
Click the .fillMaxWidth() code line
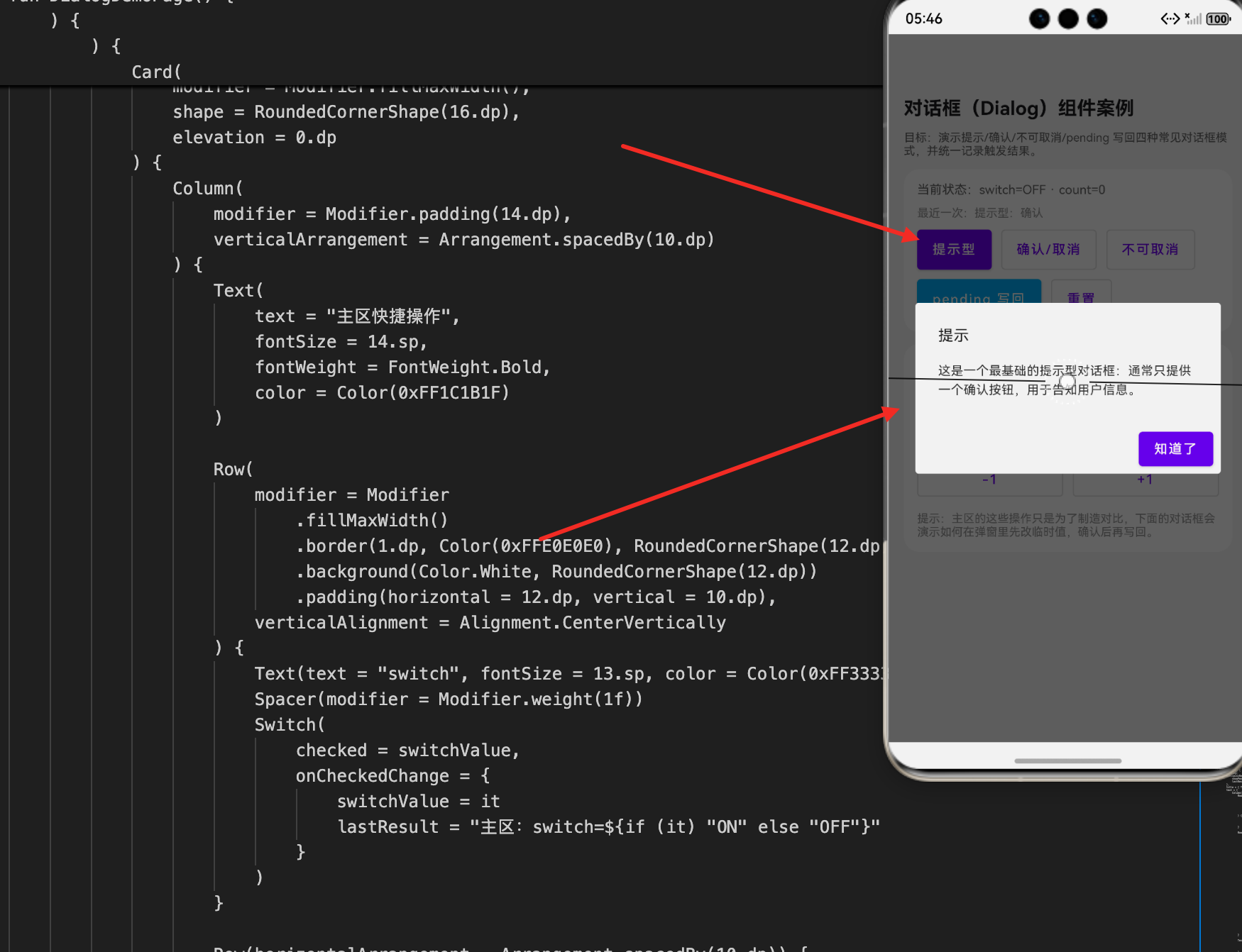372,521
